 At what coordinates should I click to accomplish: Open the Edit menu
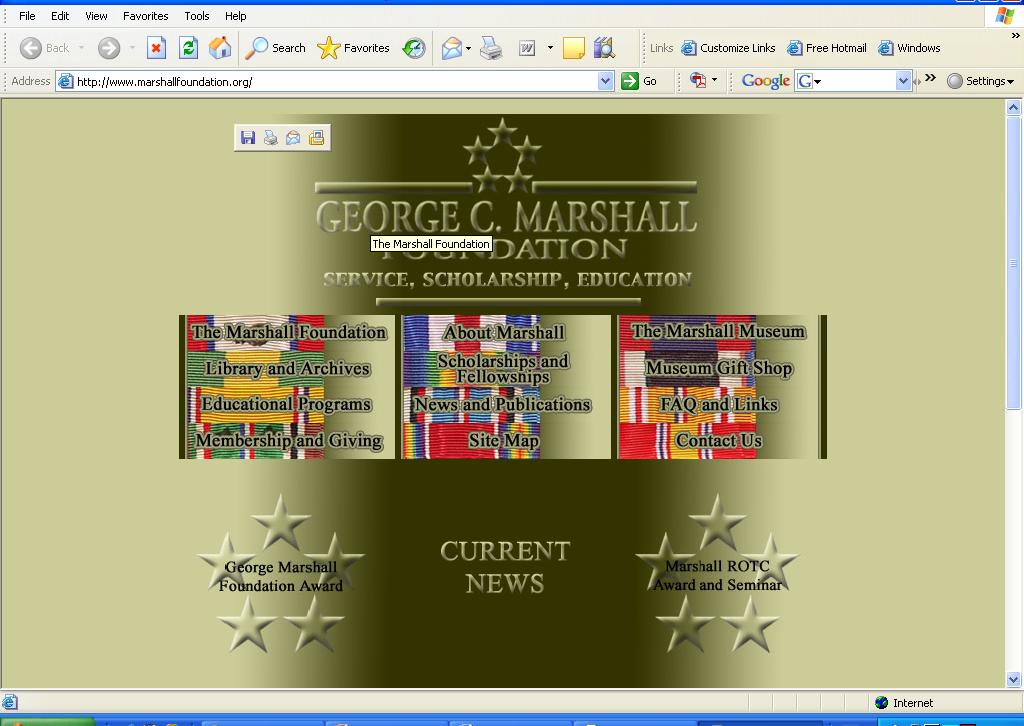click(x=60, y=16)
